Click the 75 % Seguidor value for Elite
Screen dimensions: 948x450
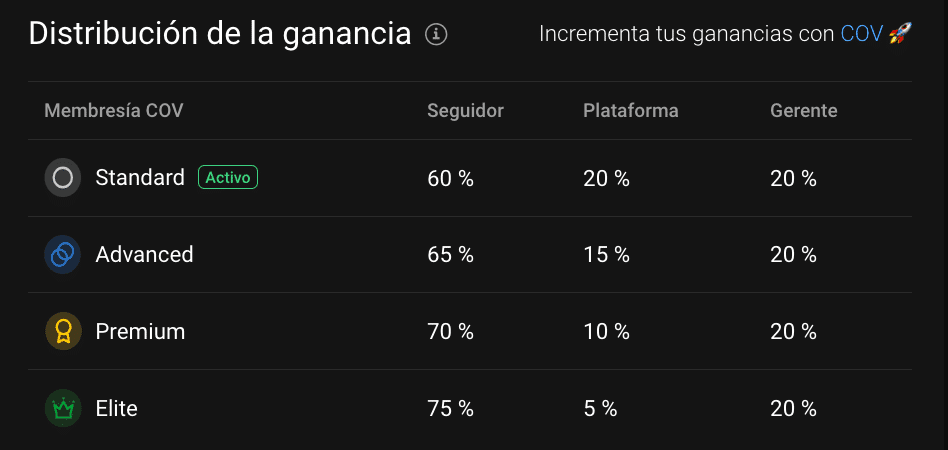450,408
